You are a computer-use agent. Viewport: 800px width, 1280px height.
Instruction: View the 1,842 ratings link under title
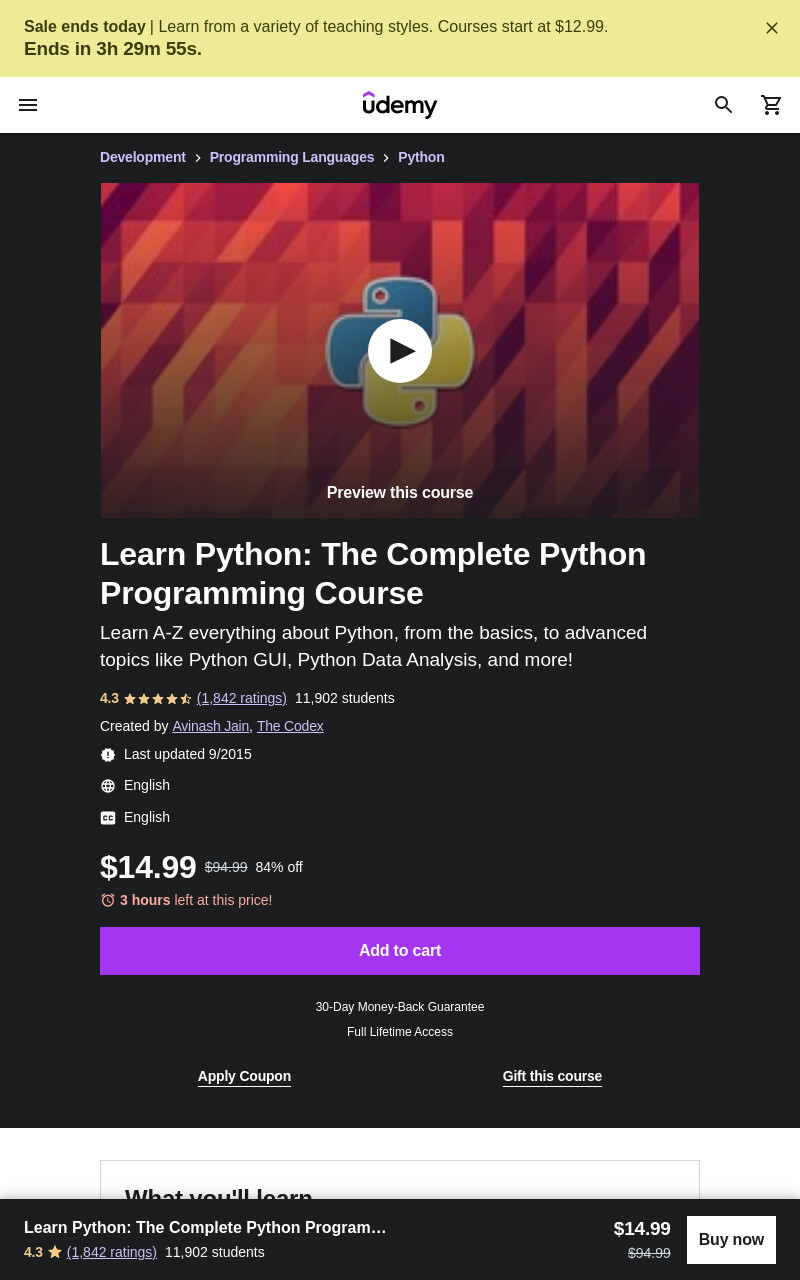point(242,698)
